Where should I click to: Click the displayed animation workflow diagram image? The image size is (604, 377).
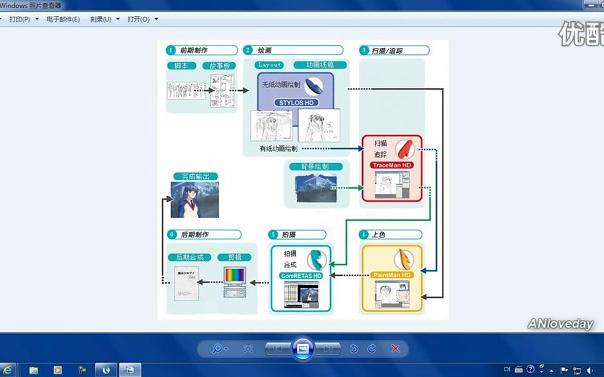pyautogui.click(x=303, y=179)
